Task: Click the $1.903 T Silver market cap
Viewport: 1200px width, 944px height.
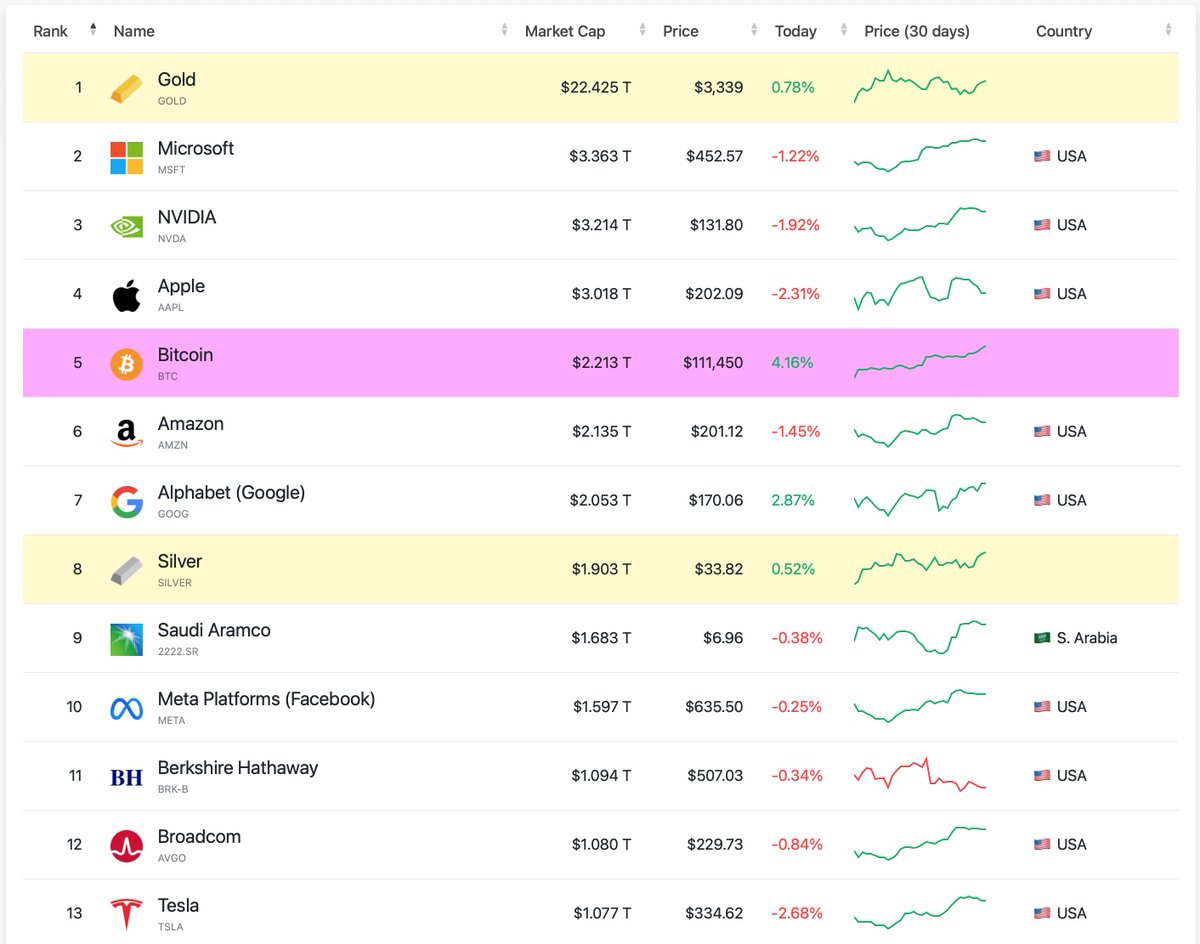Action: (x=602, y=569)
